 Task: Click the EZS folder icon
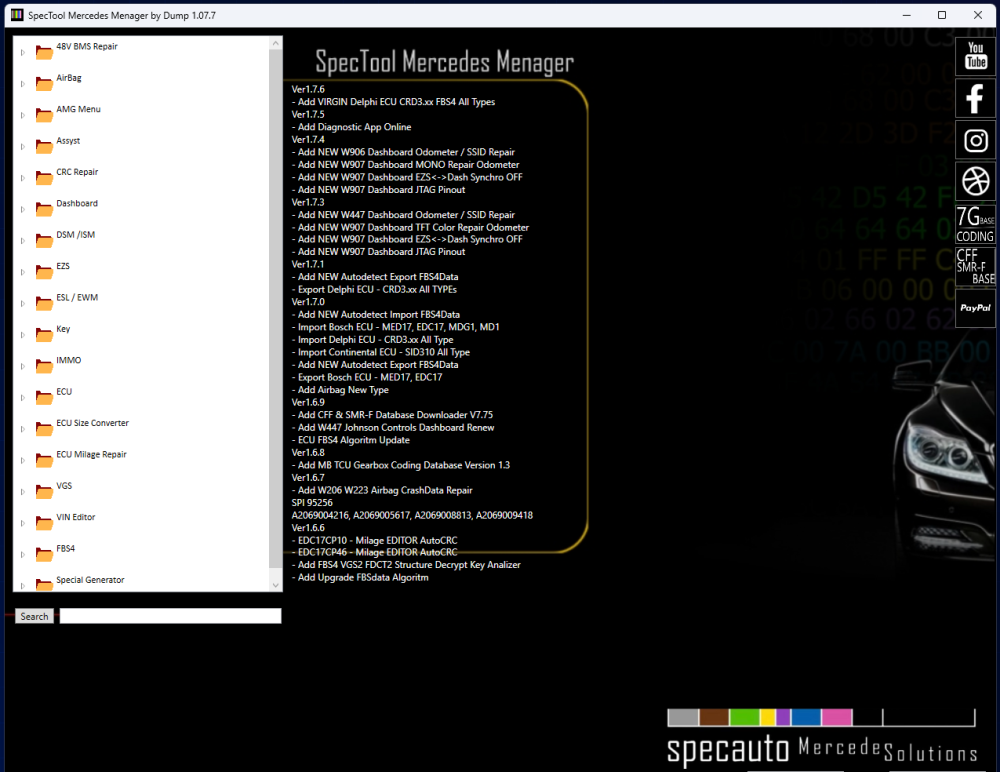(44, 271)
